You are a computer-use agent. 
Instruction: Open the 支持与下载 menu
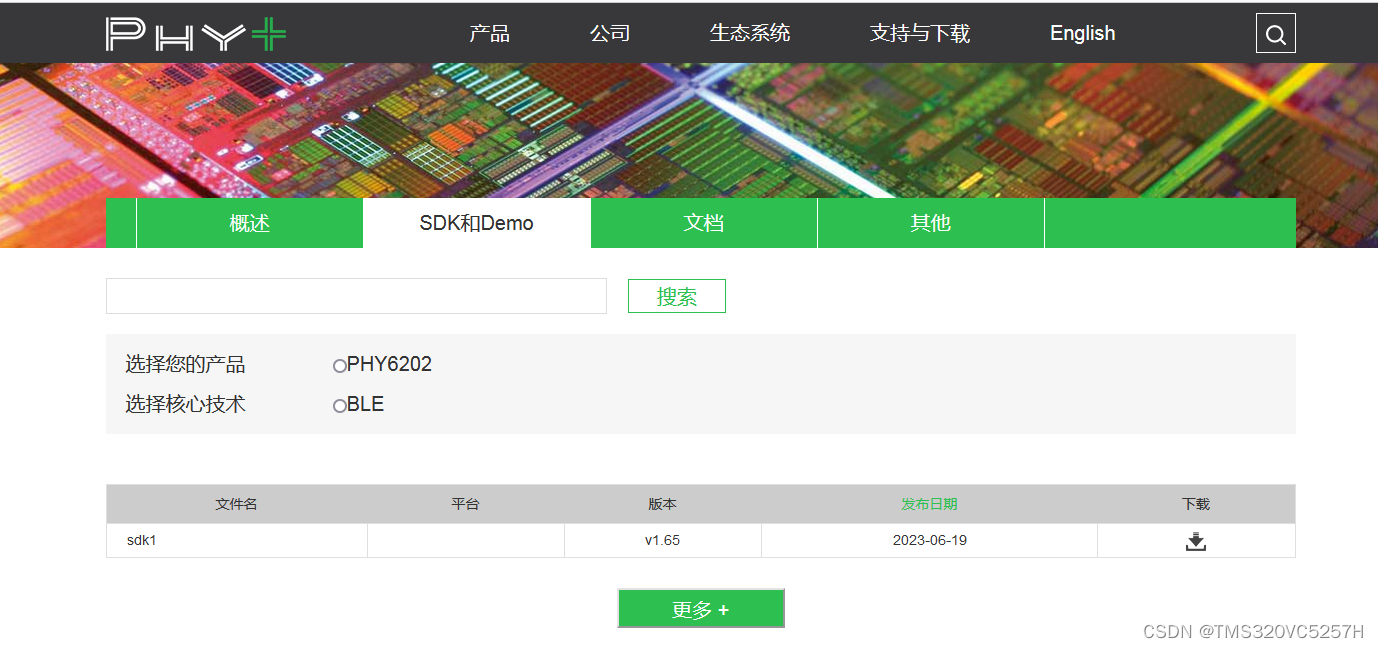[x=919, y=33]
